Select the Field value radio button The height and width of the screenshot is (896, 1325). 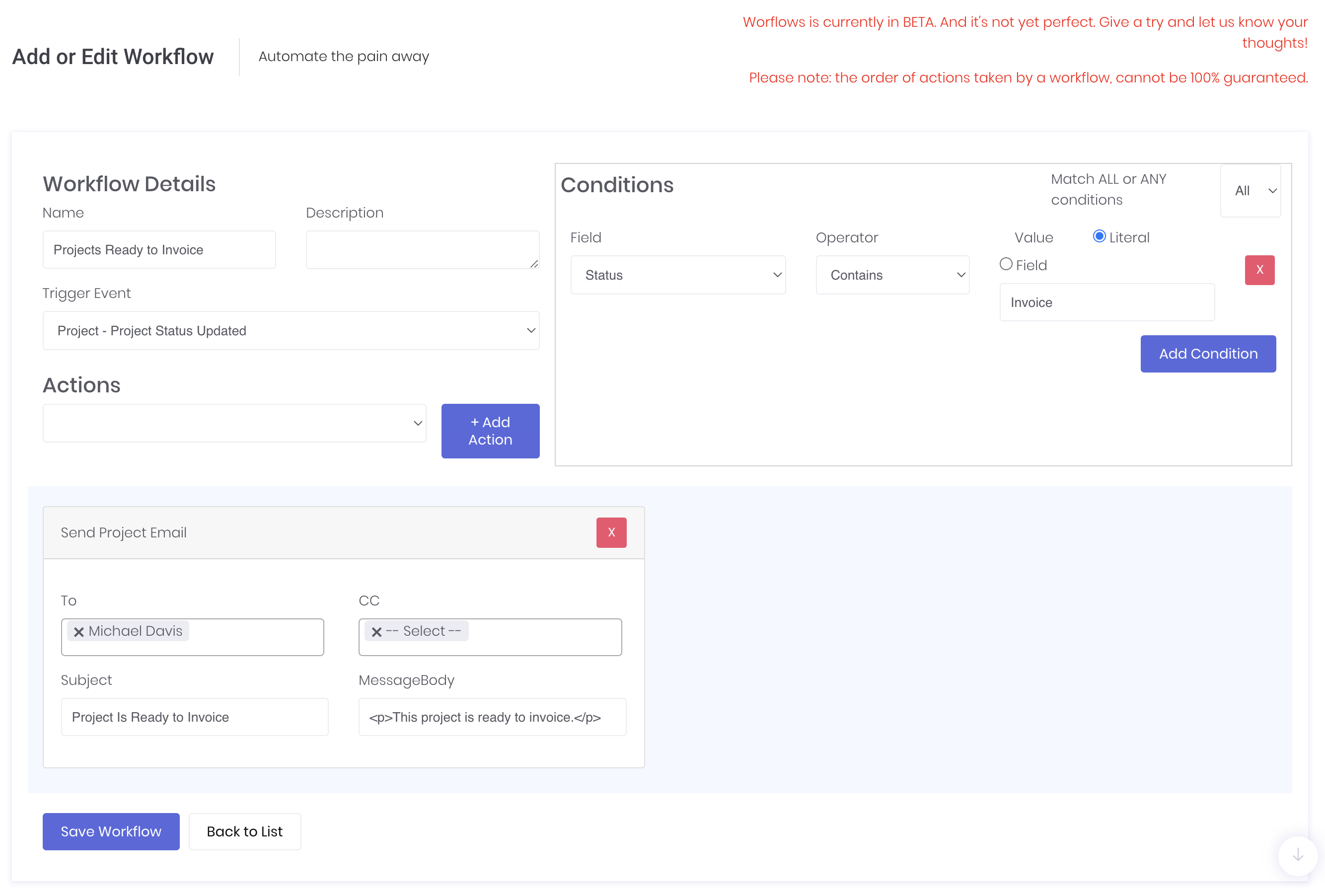point(1006,264)
